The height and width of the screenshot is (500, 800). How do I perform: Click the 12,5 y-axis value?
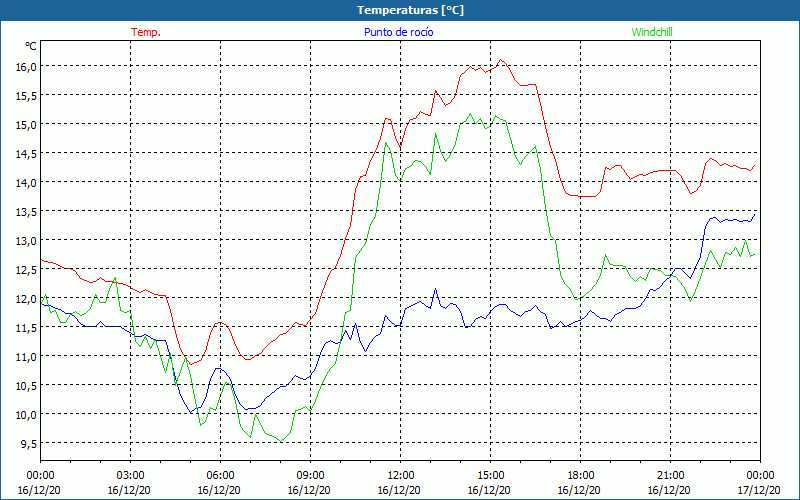26,270
